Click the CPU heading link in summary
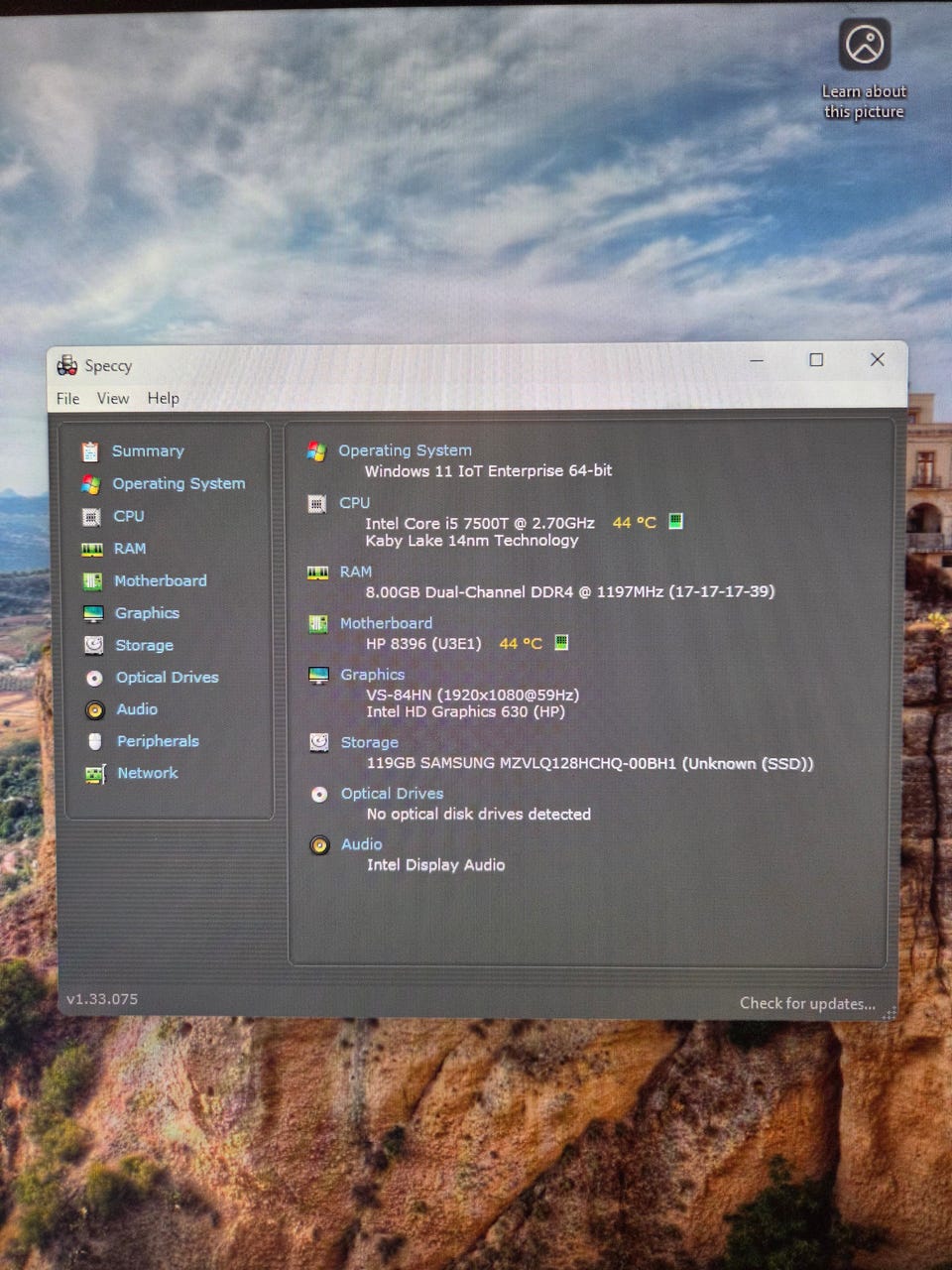This screenshot has height=1270, width=952. (x=355, y=503)
